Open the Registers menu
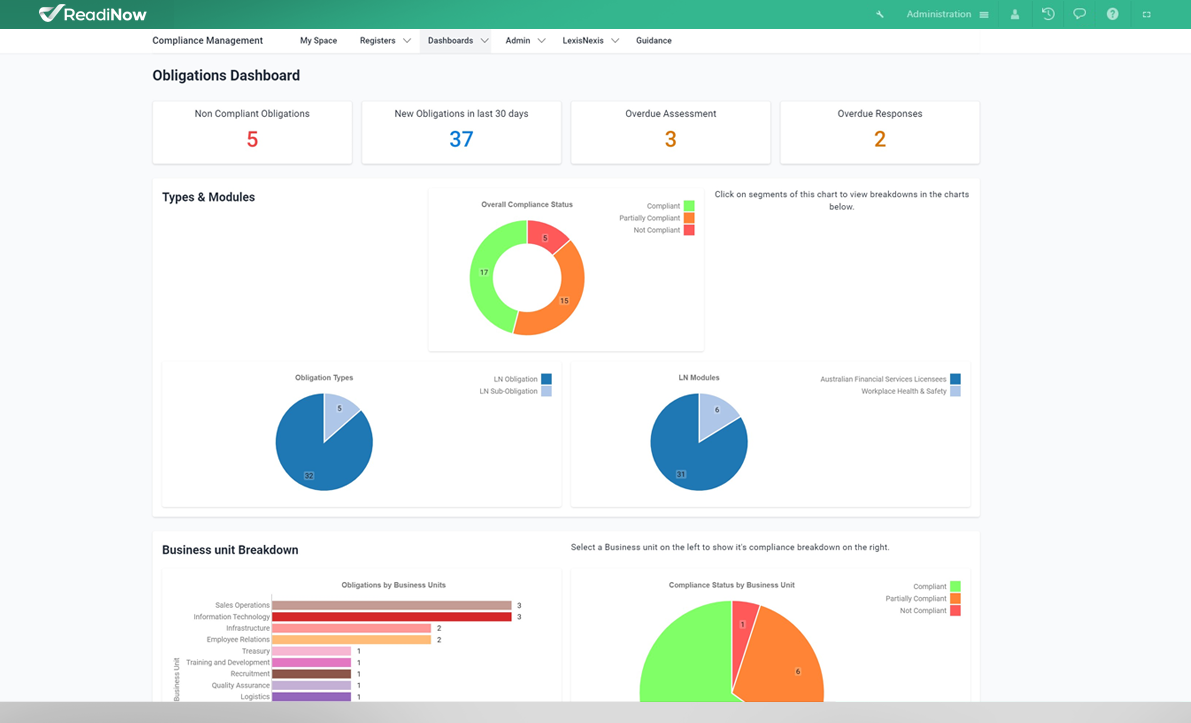Screen dimensions: 1191x723 tap(378, 41)
